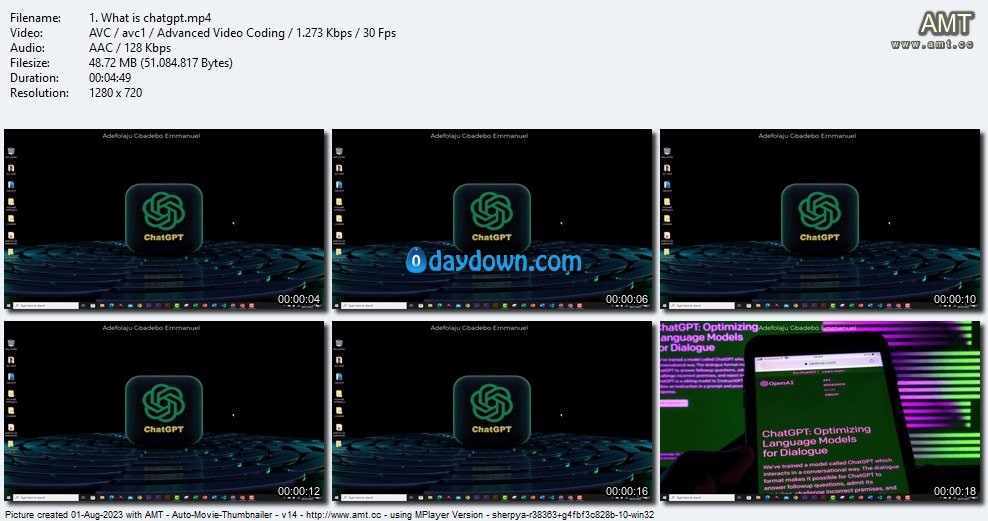The height and width of the screenshot is (521, 988).
Task: Open the video frame stamped 00:00:12
Action: coord(164,411)
